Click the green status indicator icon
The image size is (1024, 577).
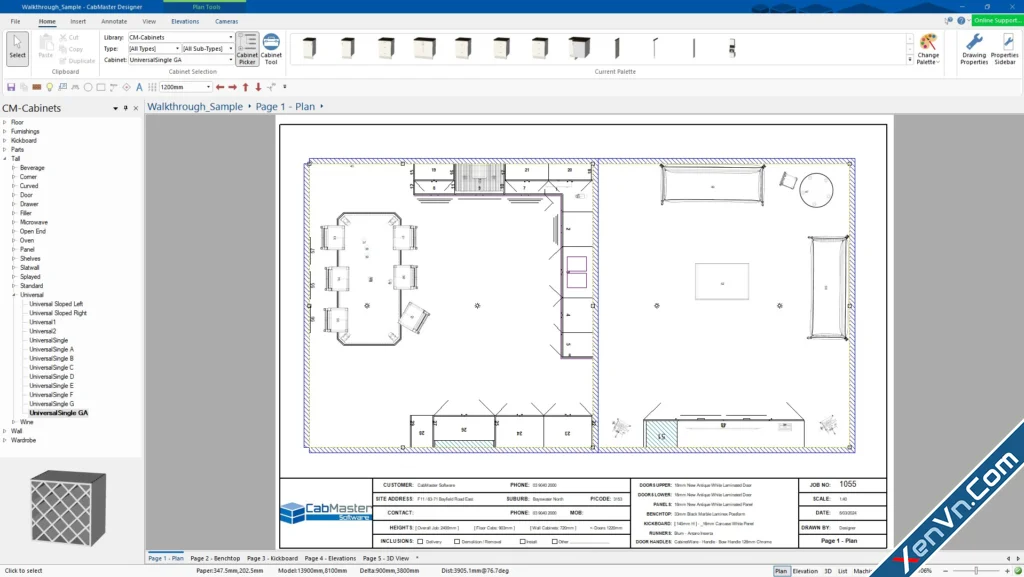pos(1017,570)
